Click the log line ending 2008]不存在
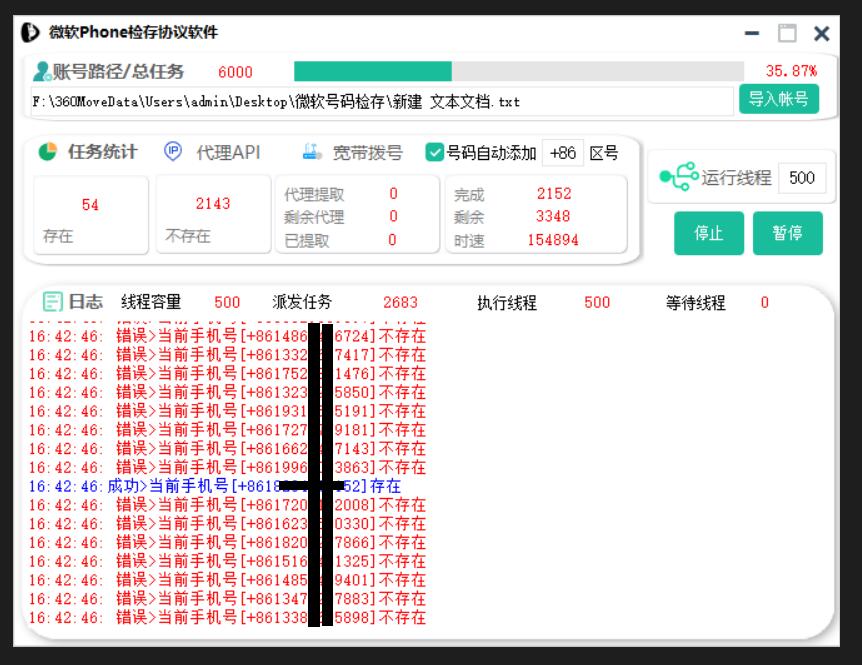The height and width of the screenshot is (665, 862). 228,505
